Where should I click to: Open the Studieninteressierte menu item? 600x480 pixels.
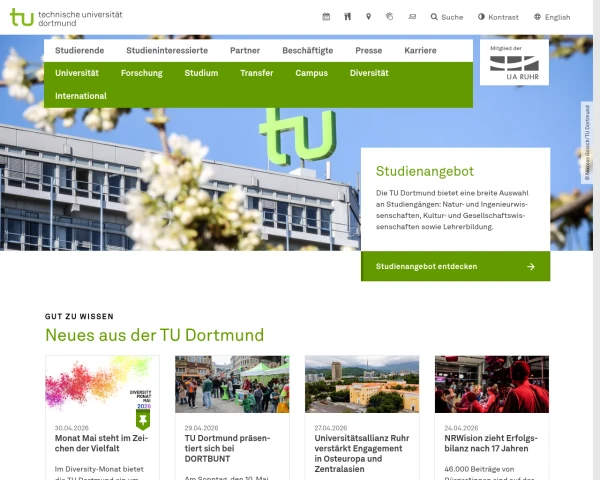click(x=167, y=51)
